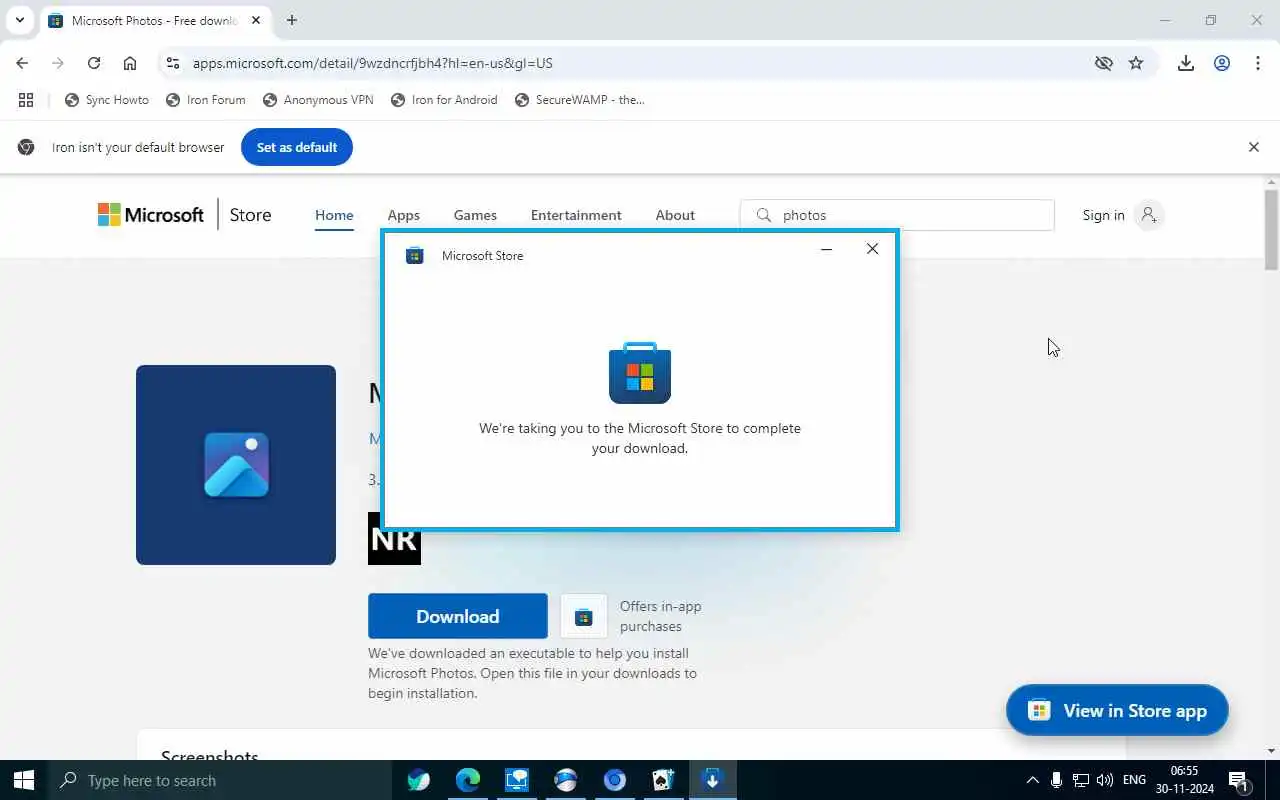Image resolution: width=1280 pixels, height=800 pixels.
Task: Click the page vertical scrollbar
Action: 1272,228
